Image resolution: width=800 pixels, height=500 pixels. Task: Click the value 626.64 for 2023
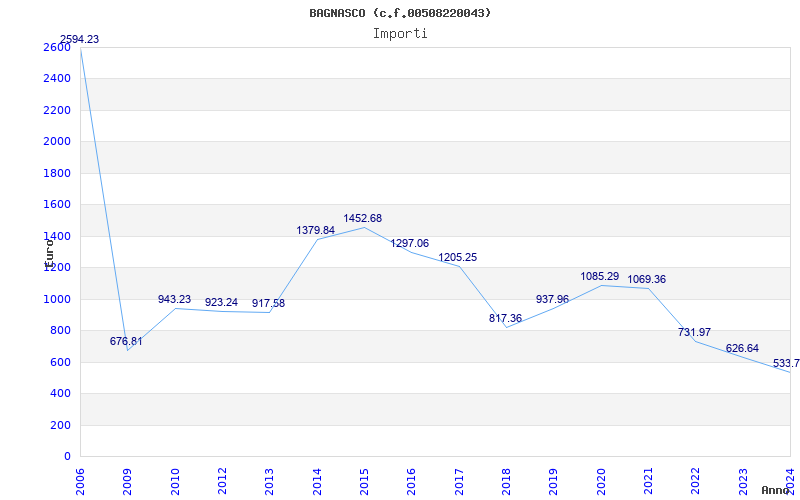pos(742,348)
